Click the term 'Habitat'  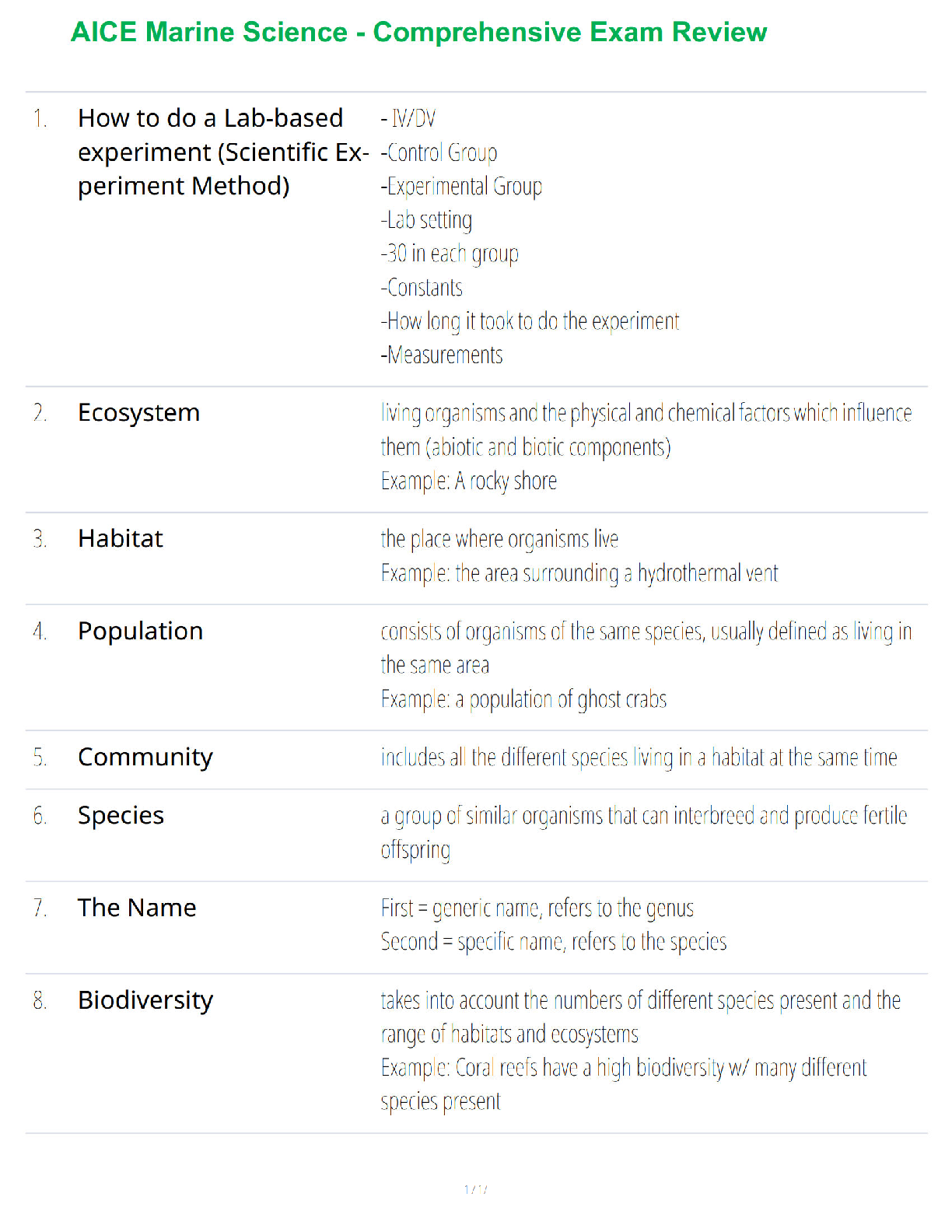pyautogui.click(x=121, y=538)
